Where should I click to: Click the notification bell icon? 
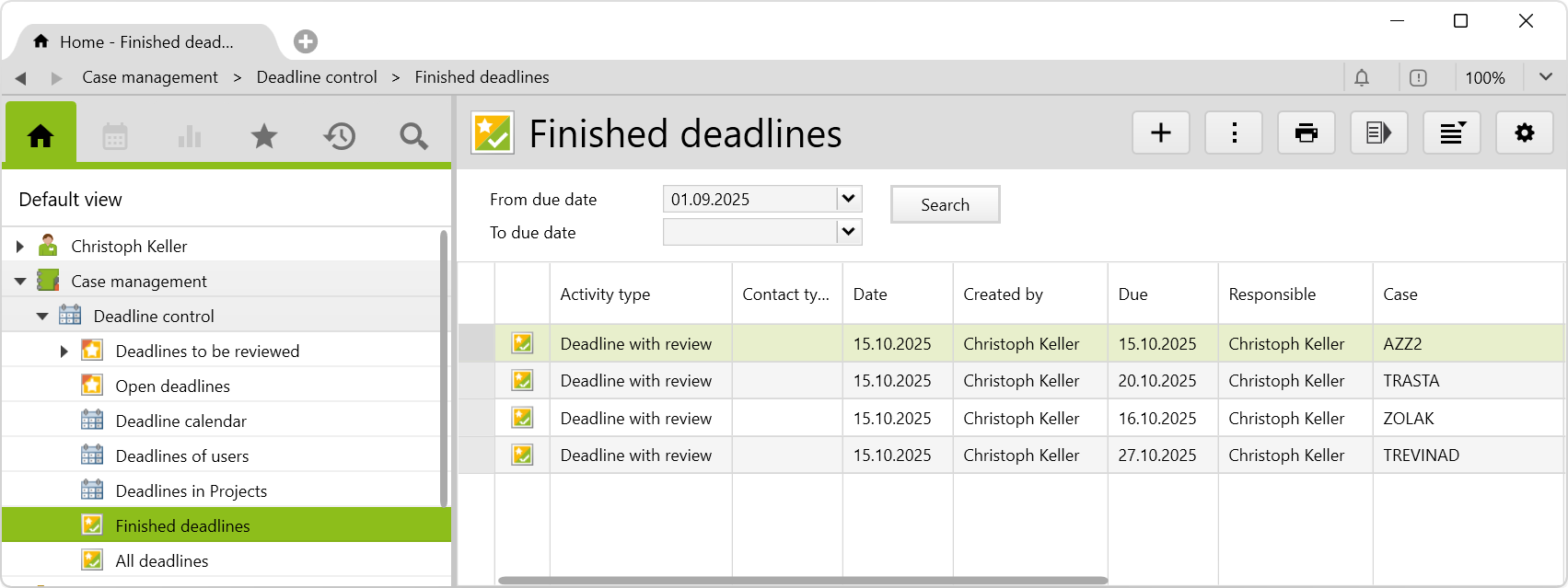coord(1362,78)
